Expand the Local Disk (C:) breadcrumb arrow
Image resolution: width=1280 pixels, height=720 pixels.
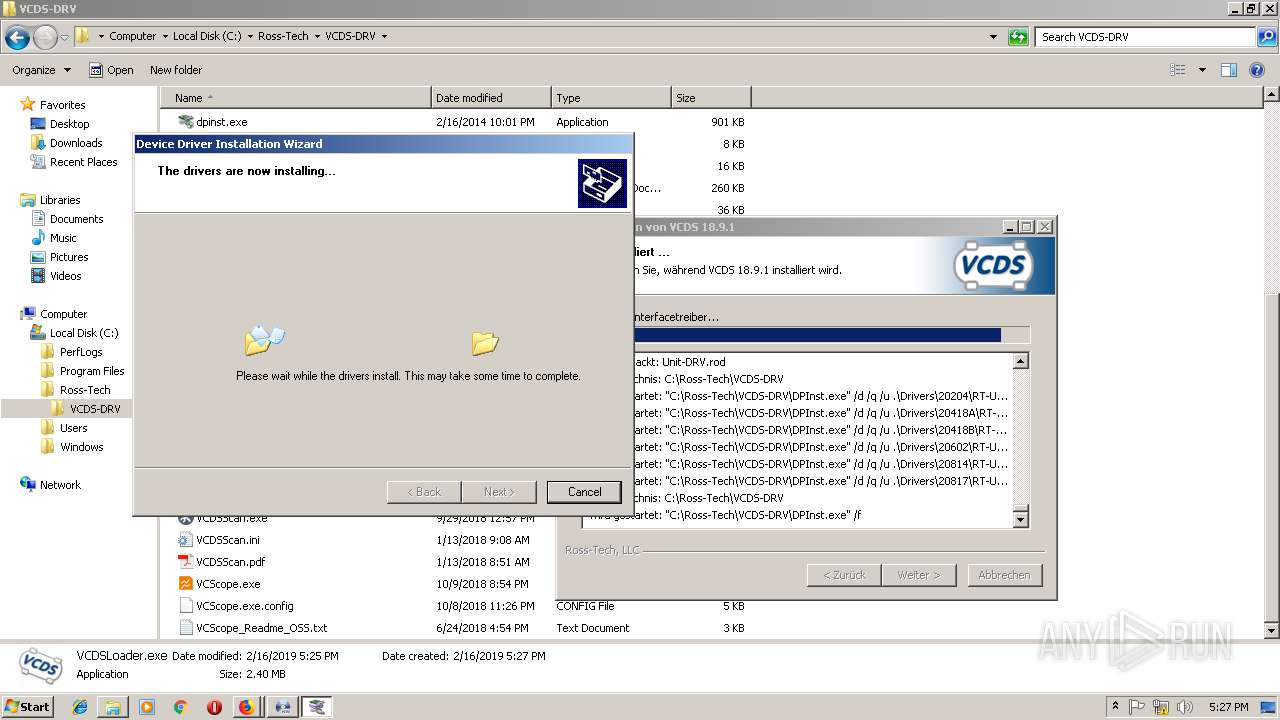[250, 37]
